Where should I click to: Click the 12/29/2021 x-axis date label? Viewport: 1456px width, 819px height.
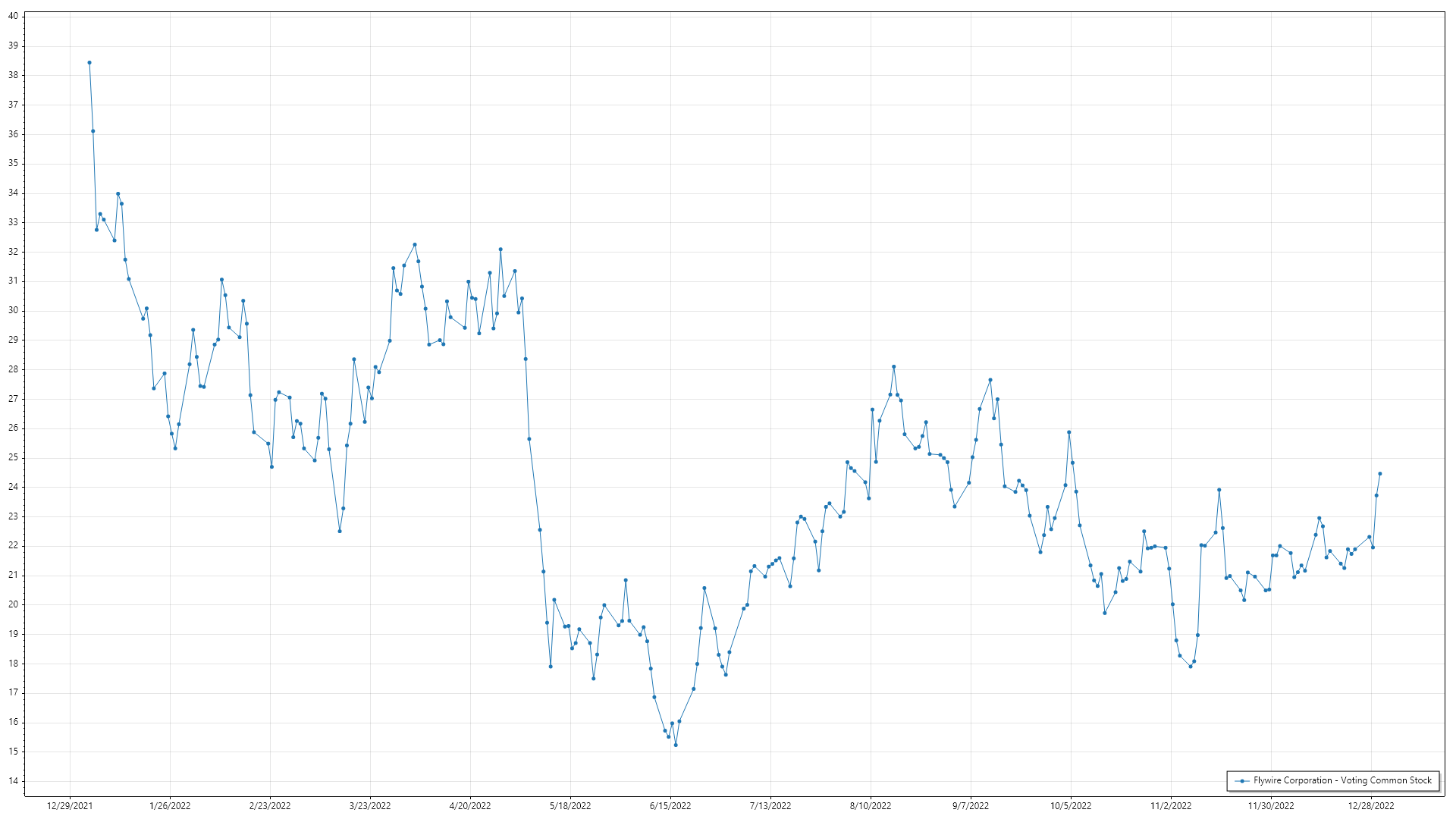pyautogui.click(x=70, y=806)
